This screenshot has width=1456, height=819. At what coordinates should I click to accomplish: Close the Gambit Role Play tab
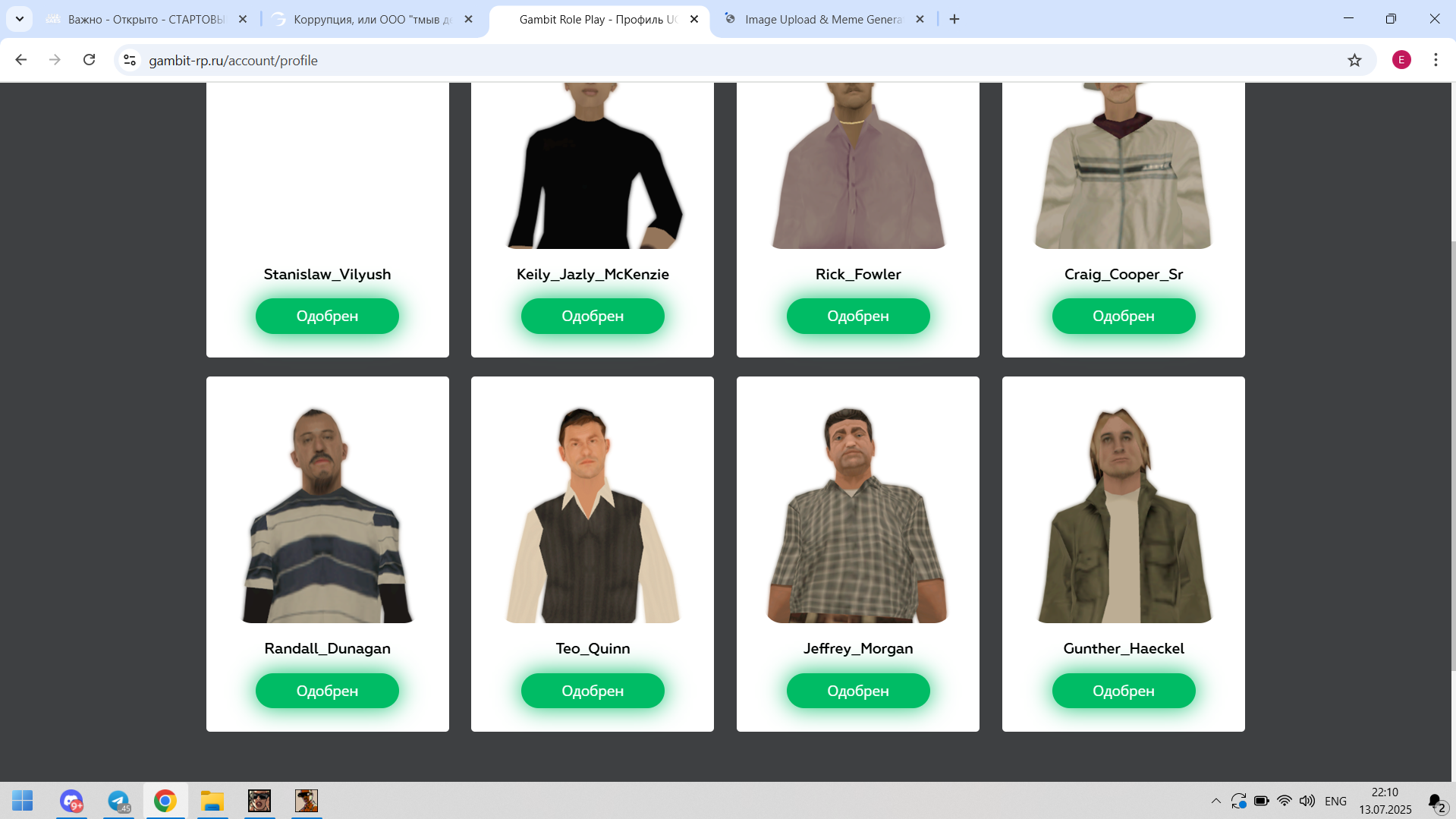click(x=694, y=19)
